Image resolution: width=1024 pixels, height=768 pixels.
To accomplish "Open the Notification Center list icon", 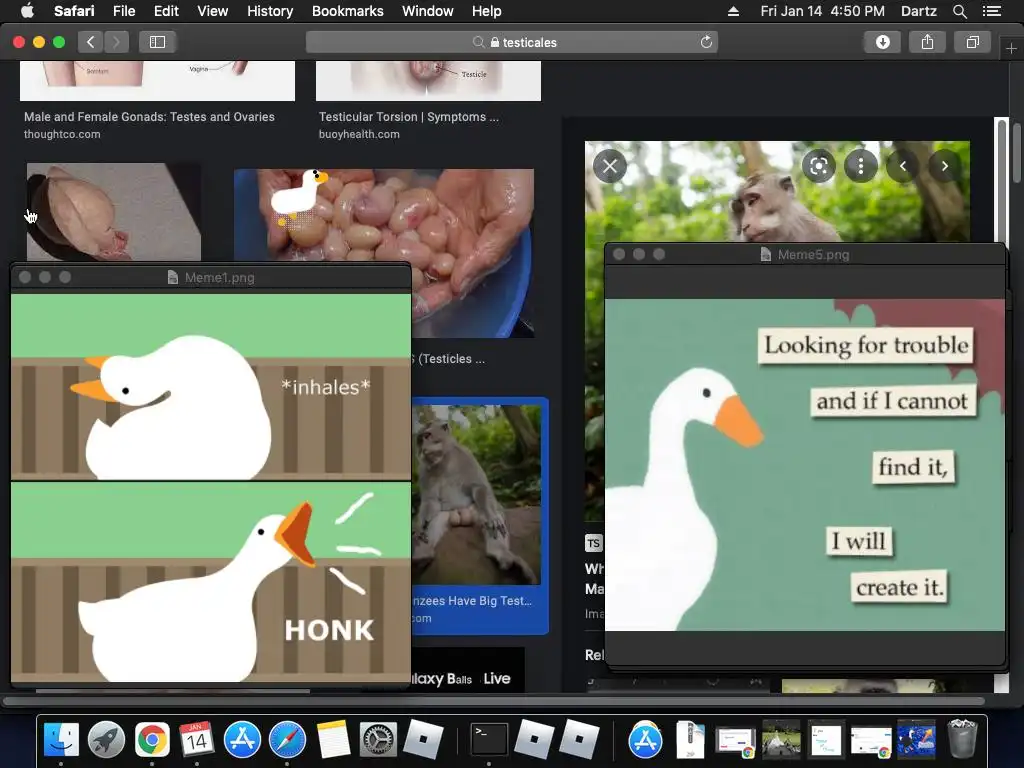I will point(992,11).
